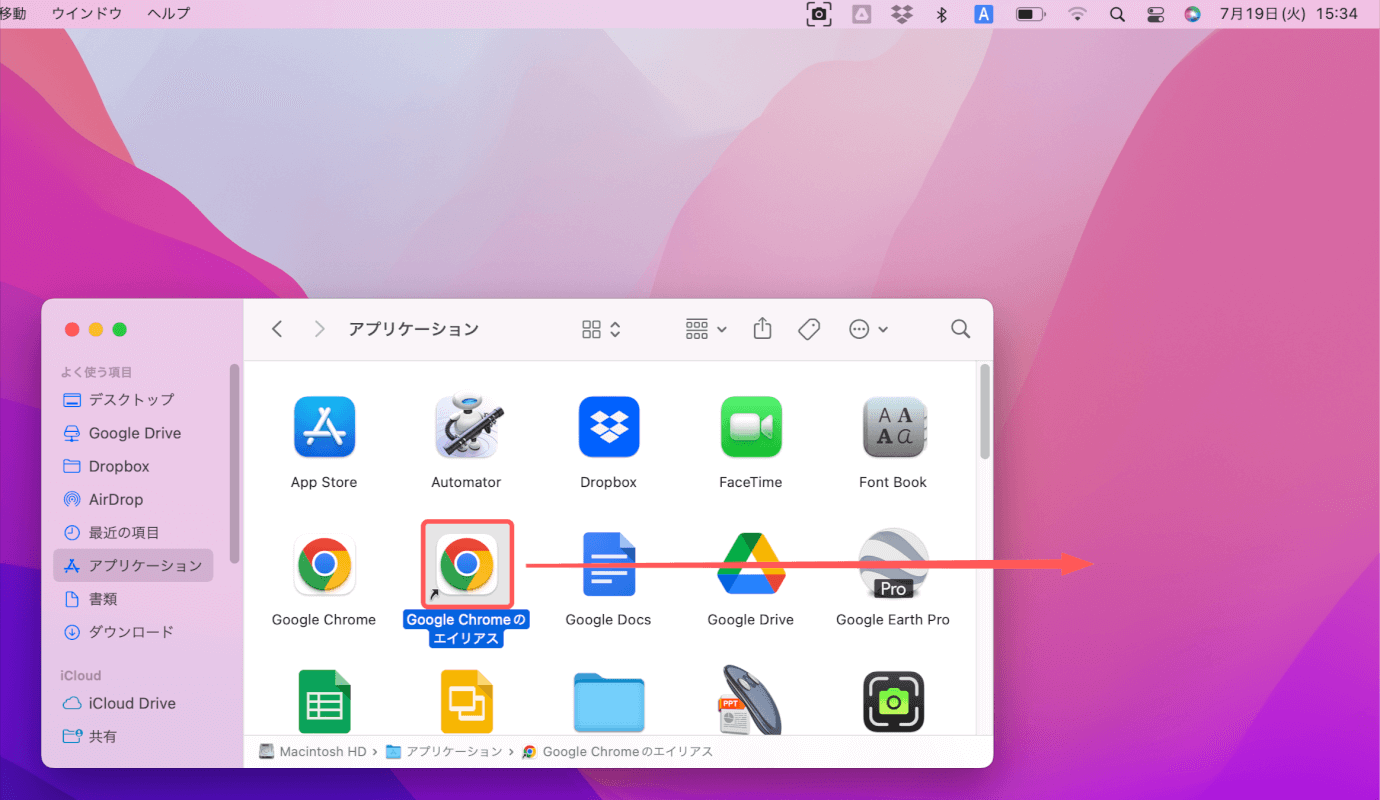Screen dimensions: 1380x800
Task: Click the Dropbox menu bar icon
Action: coord(901,14)
